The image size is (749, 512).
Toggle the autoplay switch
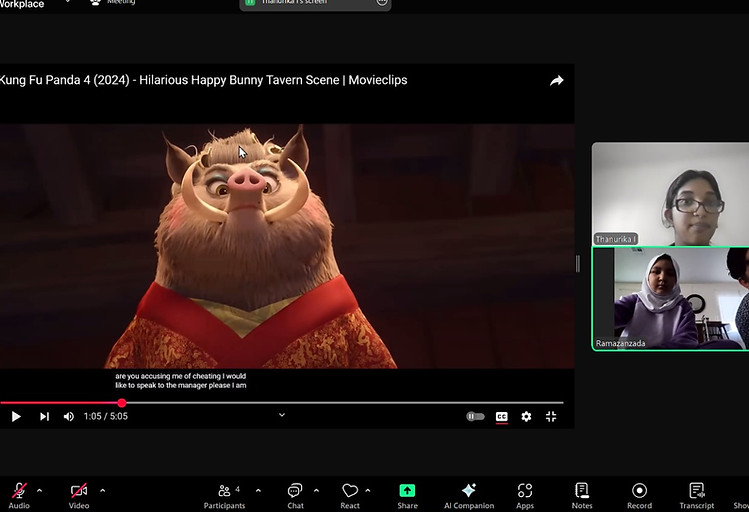click(x=475, y=416)
